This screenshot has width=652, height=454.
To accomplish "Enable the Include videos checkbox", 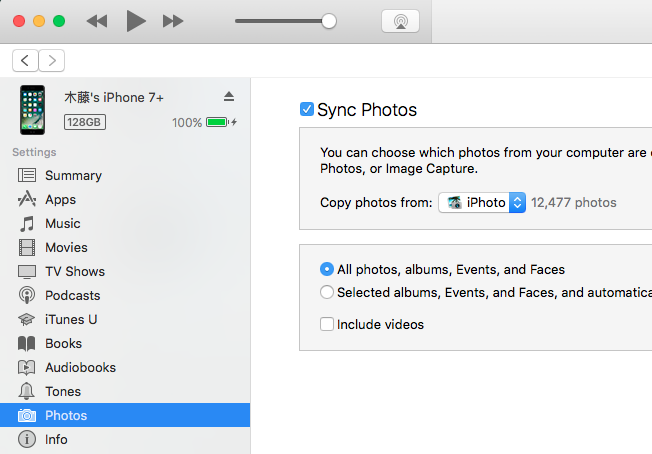I will pos(327,324).
